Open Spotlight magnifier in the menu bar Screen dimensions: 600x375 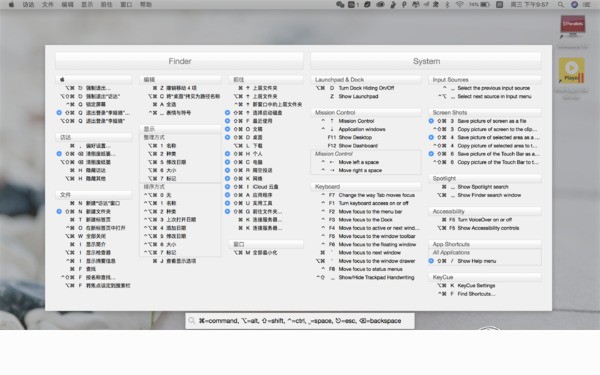pyautogui.click(x=561, y=5)
